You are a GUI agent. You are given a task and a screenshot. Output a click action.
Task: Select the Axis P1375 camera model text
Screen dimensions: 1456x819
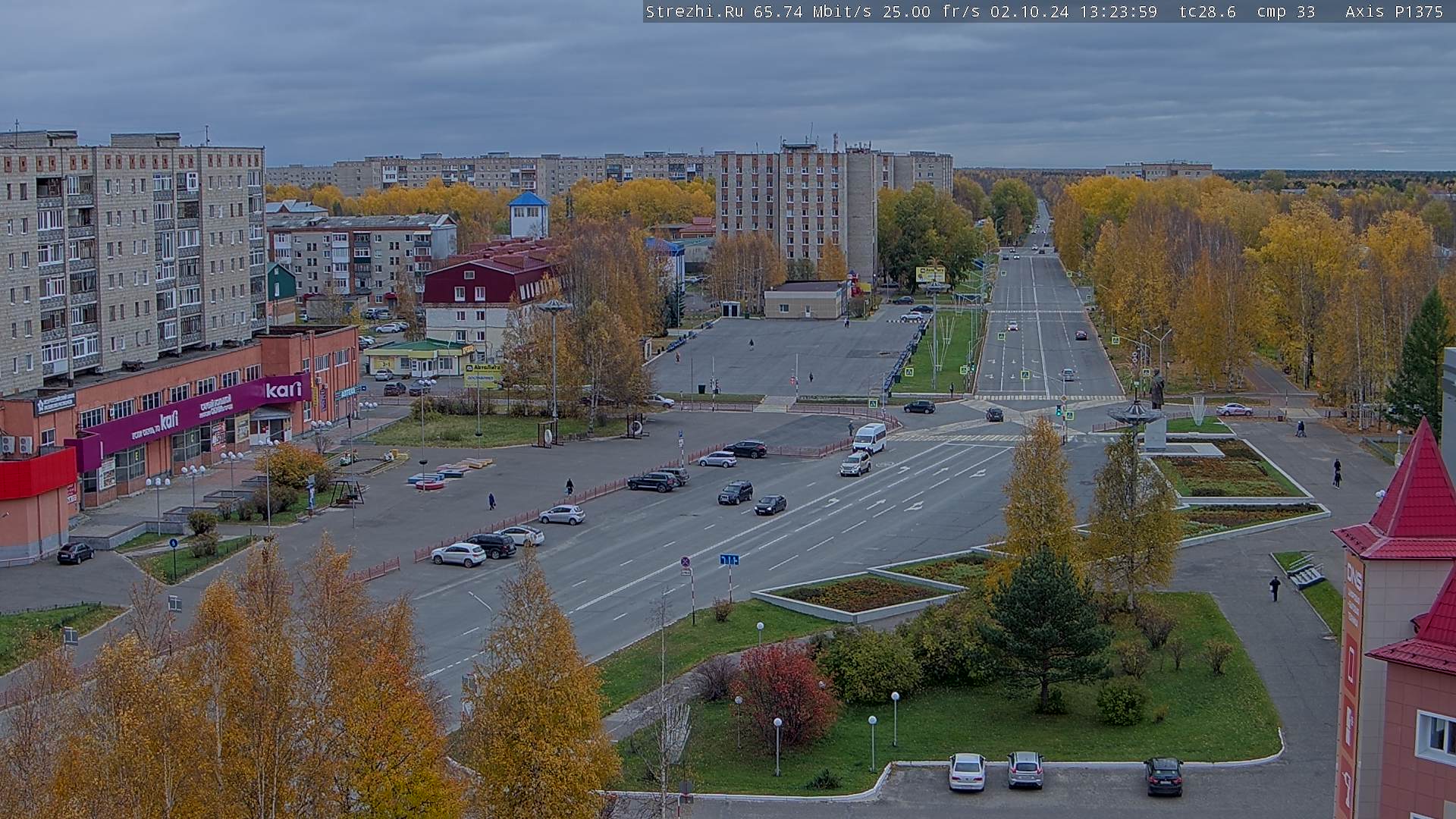pyautogui.click(x=1394, y=11)
